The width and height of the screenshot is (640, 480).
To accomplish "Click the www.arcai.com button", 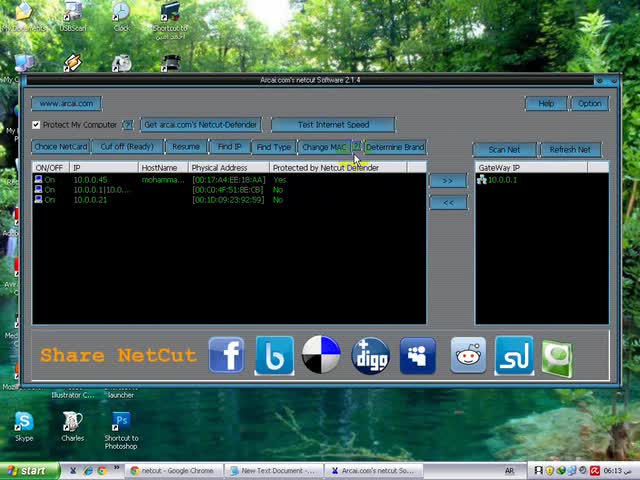I will pyautogui.click(x=67, y=104).
